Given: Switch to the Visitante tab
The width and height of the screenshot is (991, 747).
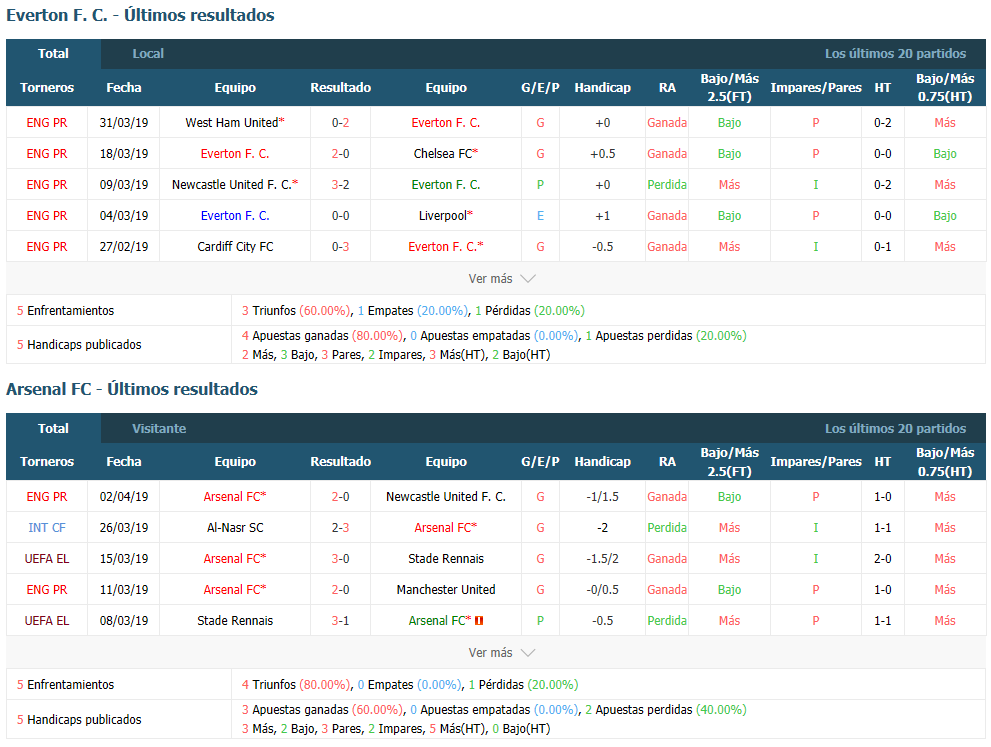Looking at the screenshot, I should click(x=159, y=428).
